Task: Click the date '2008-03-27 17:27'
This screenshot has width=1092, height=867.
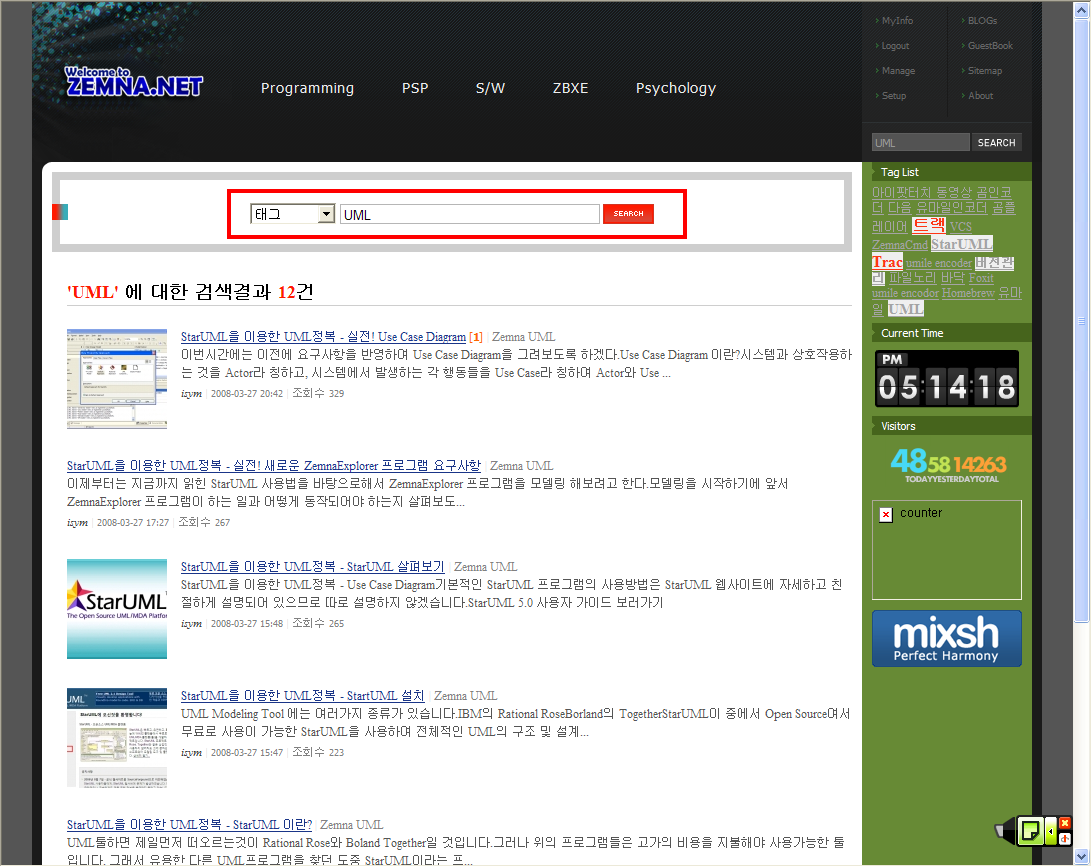Action: click(133, 522)
